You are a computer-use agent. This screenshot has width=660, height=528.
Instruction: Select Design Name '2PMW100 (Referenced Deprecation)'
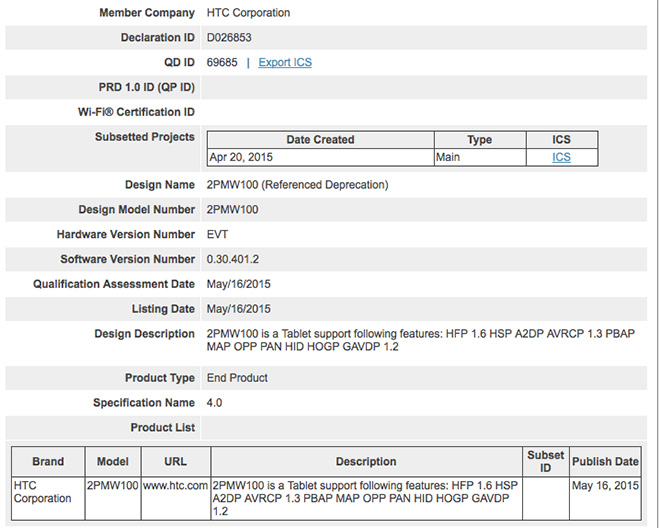[297, 185]
